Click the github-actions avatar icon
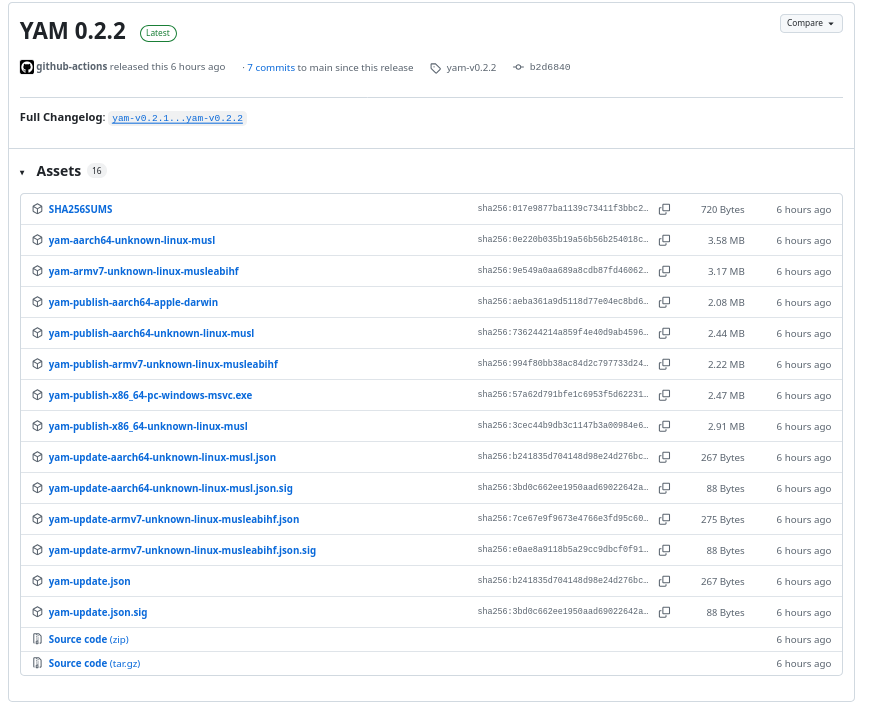 (27, 67)
